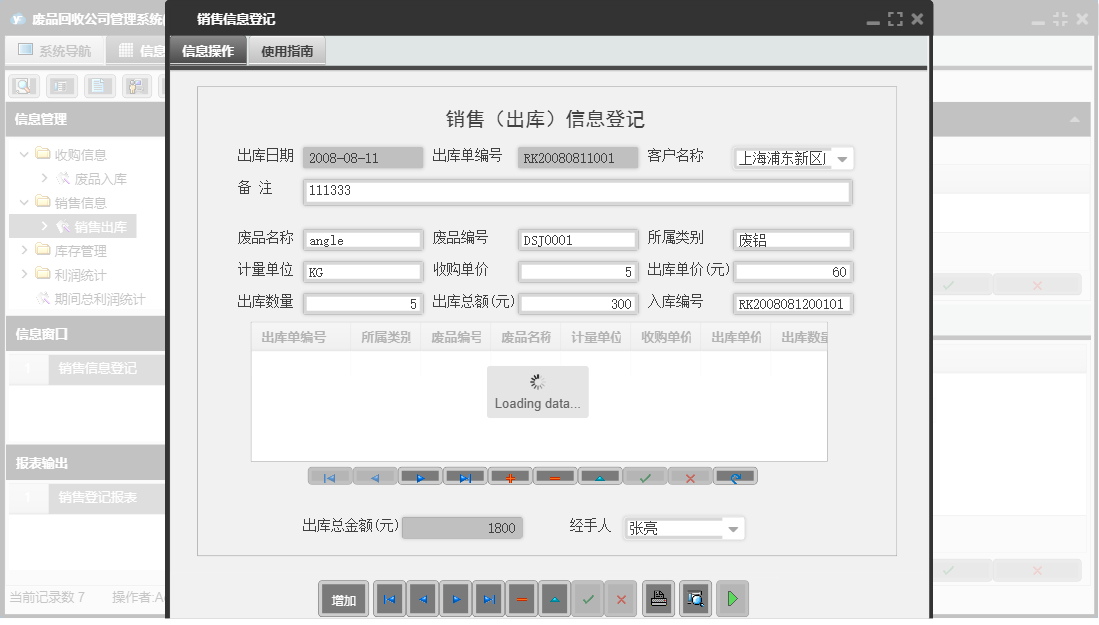Click the print icon on bottom toolbar
The width and height of the screenshot is (1099, 625).
[658, 598]
